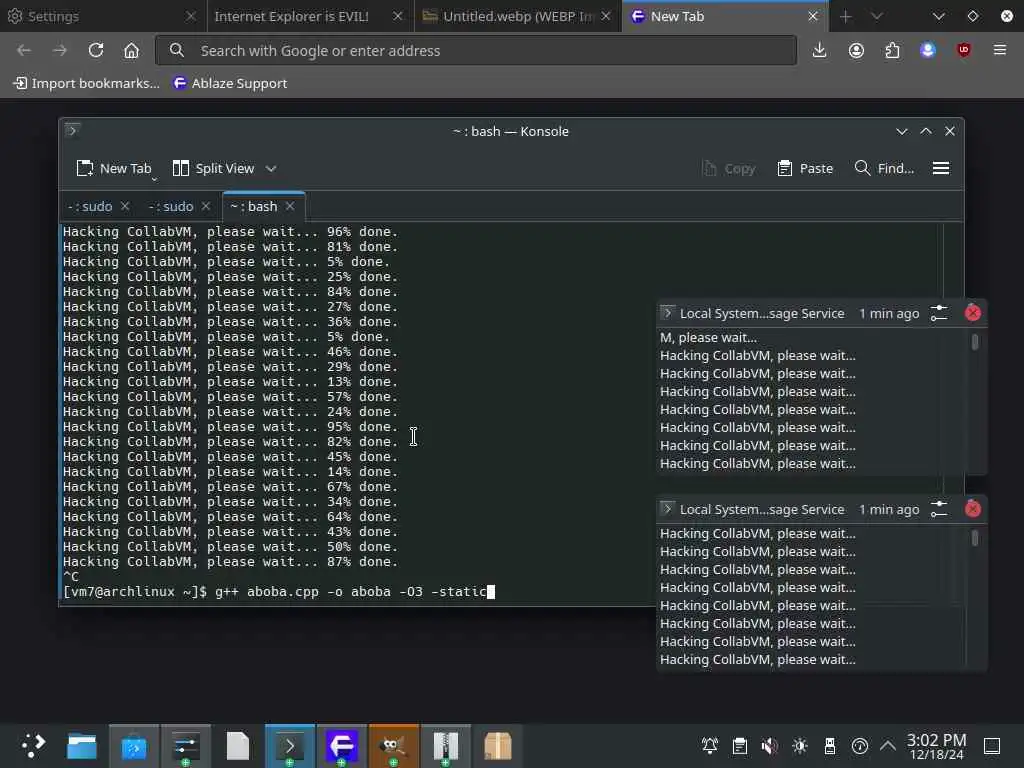This screenshot has width=1024, height=768.
Task: Dismiss the upper Local System Message notification
Action: coord(973,313)
